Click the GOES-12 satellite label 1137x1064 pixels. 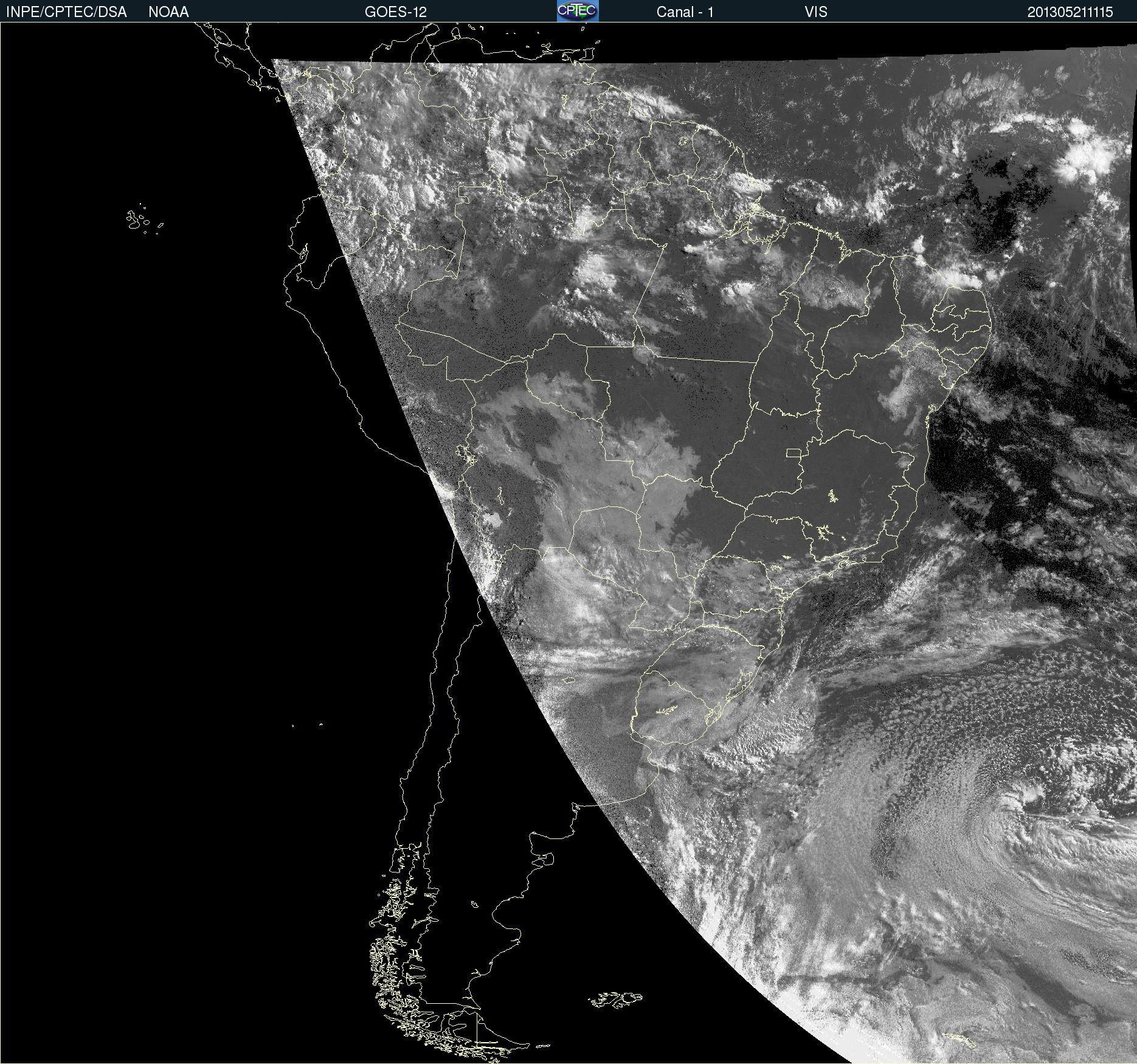[396, 12]
